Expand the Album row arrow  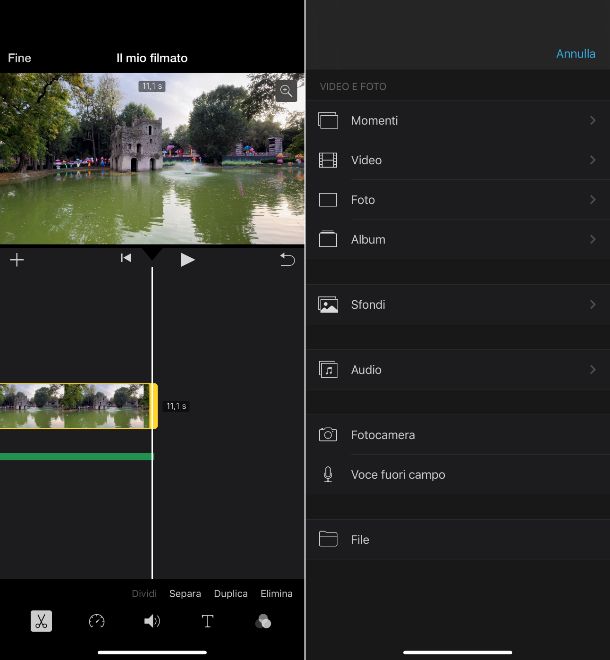[592, 240]
